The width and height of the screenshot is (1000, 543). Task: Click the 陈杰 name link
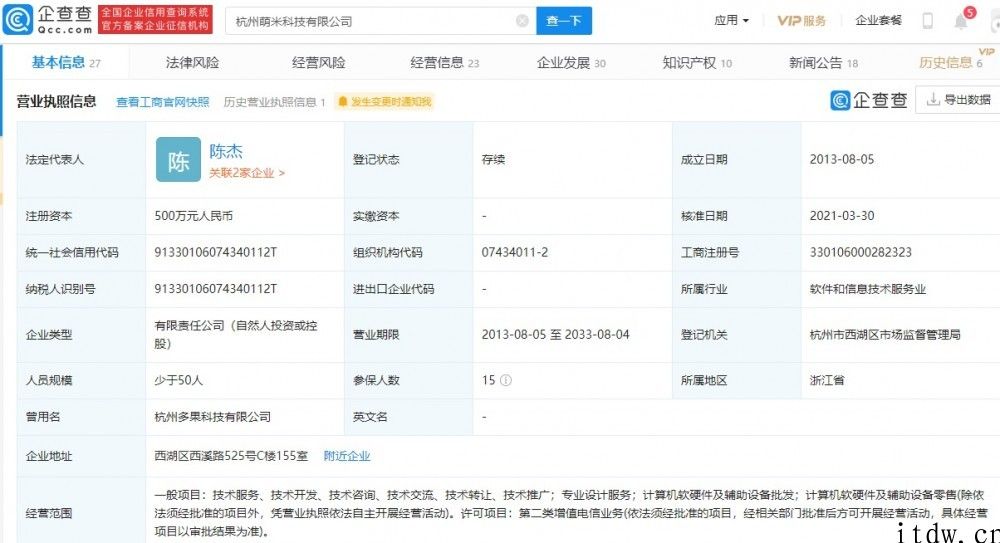226,151
